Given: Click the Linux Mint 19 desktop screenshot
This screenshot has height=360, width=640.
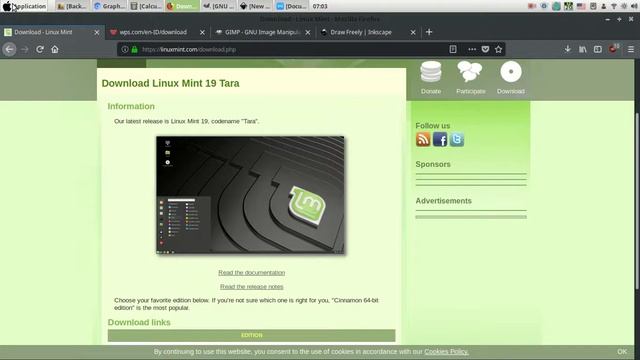Looking at the screenshot, I should pyautogui.click(x=250, y=195).
